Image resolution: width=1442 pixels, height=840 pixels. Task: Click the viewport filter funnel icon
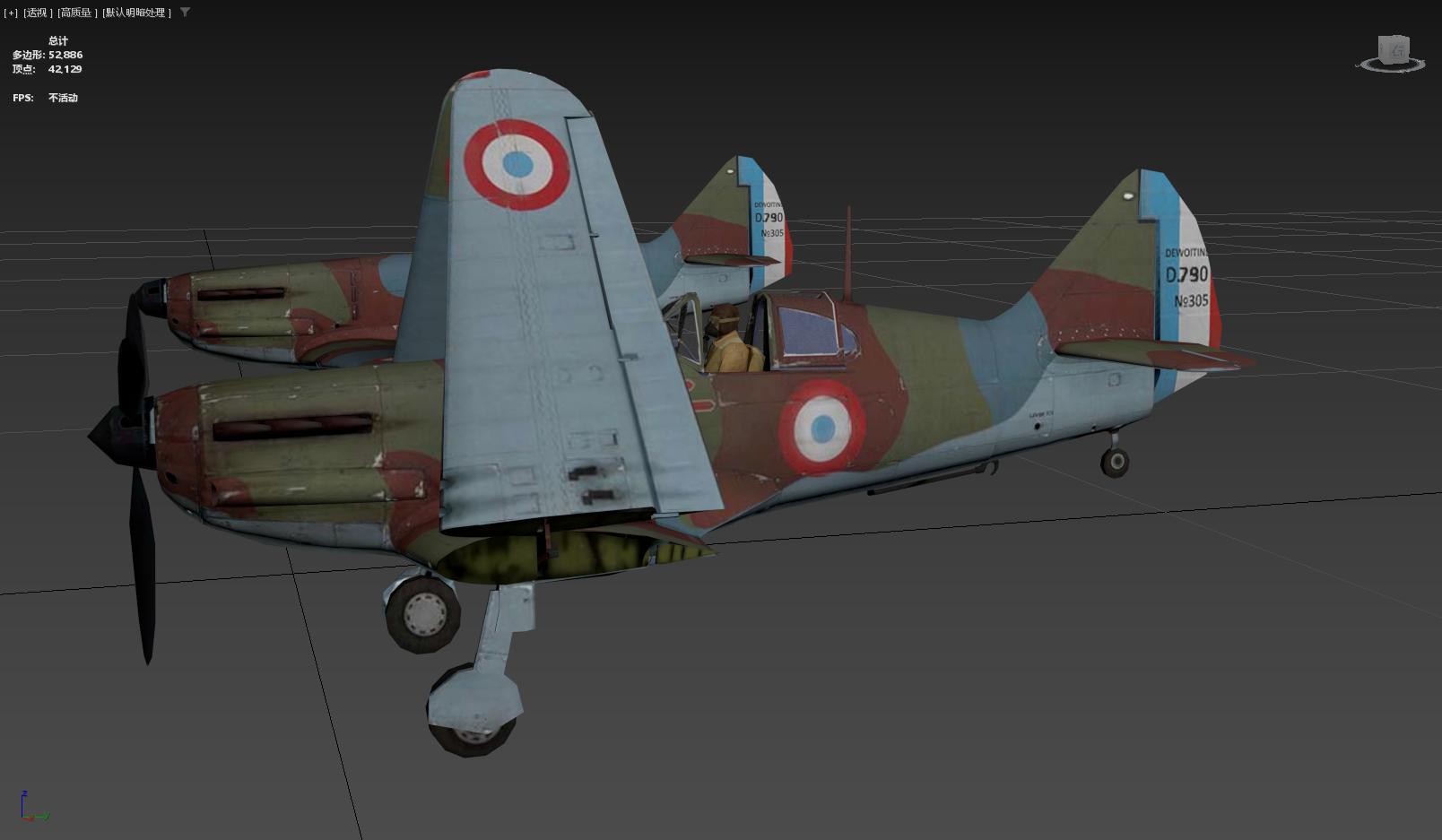(x=186, y=13)
